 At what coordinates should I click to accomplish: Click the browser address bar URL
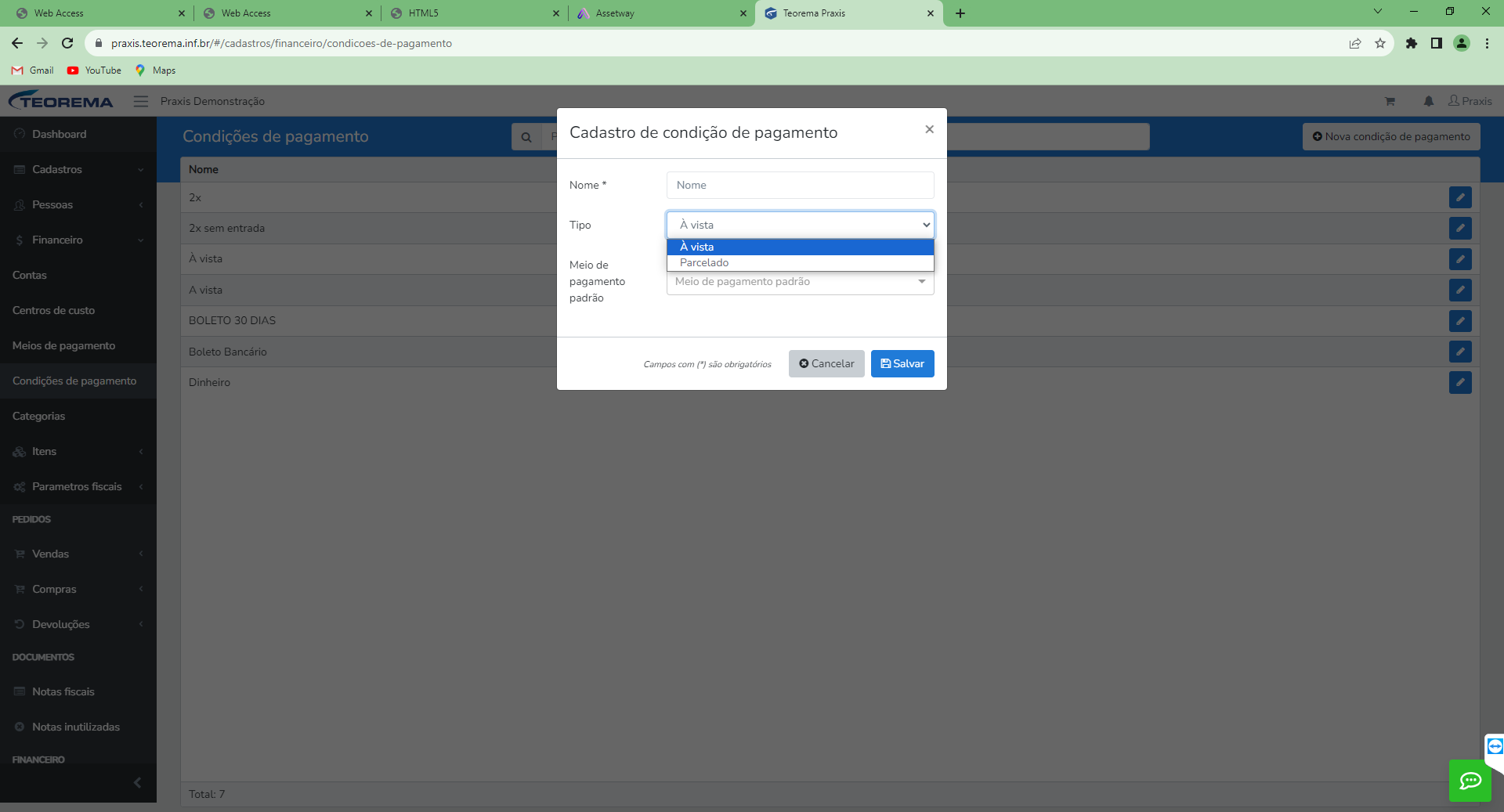point(281,43)
